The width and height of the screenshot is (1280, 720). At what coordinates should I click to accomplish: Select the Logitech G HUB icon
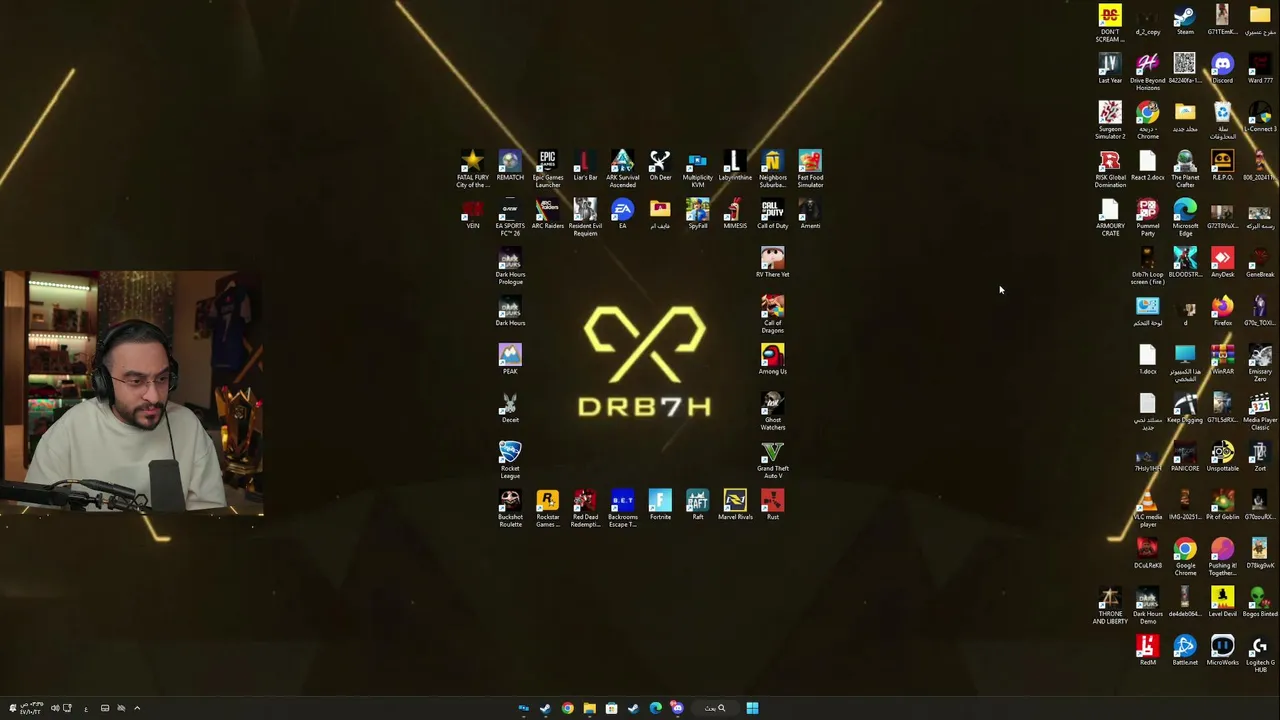[1260, 654]
